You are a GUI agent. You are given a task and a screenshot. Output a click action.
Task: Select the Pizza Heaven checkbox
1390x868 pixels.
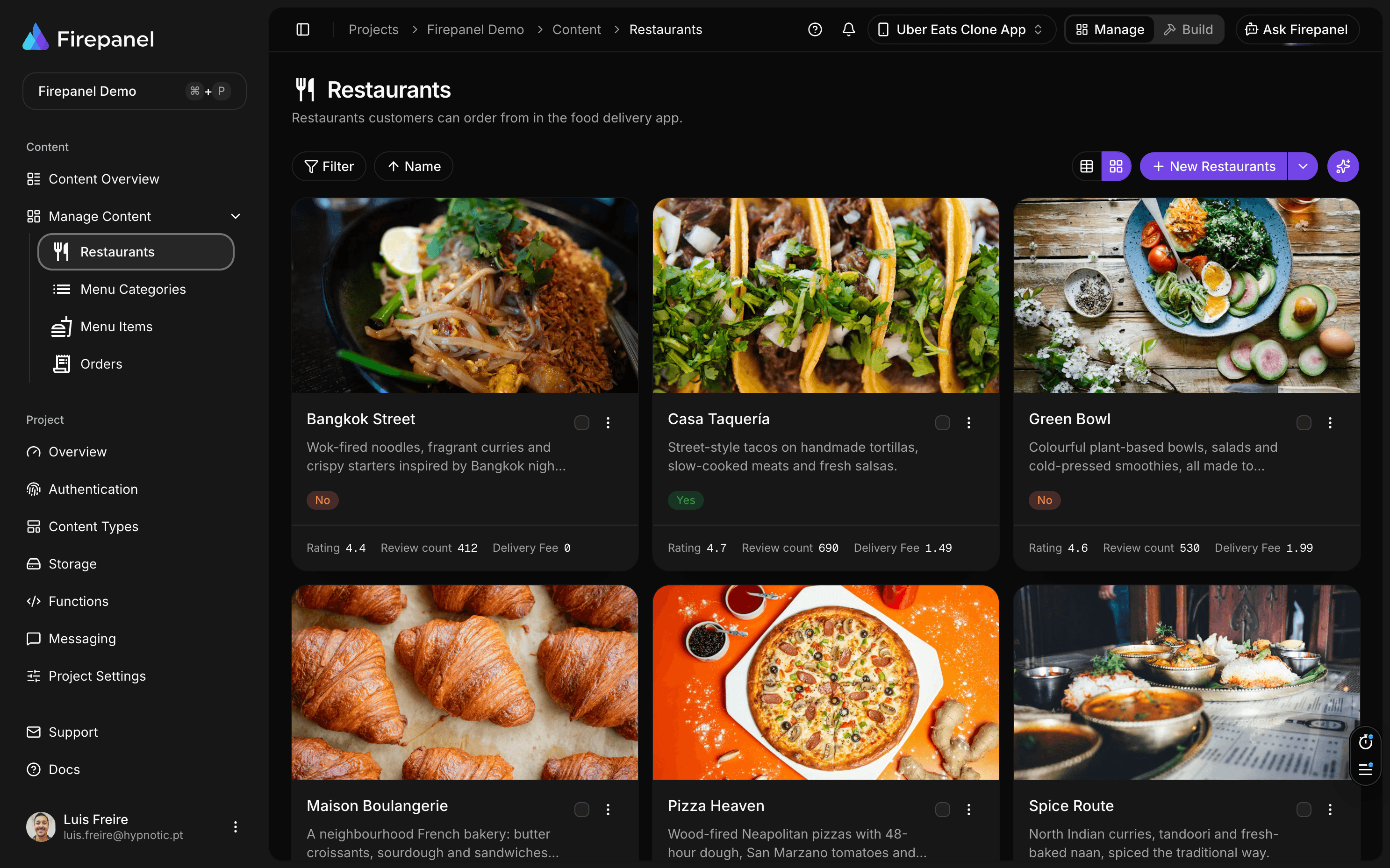[943, 810]
